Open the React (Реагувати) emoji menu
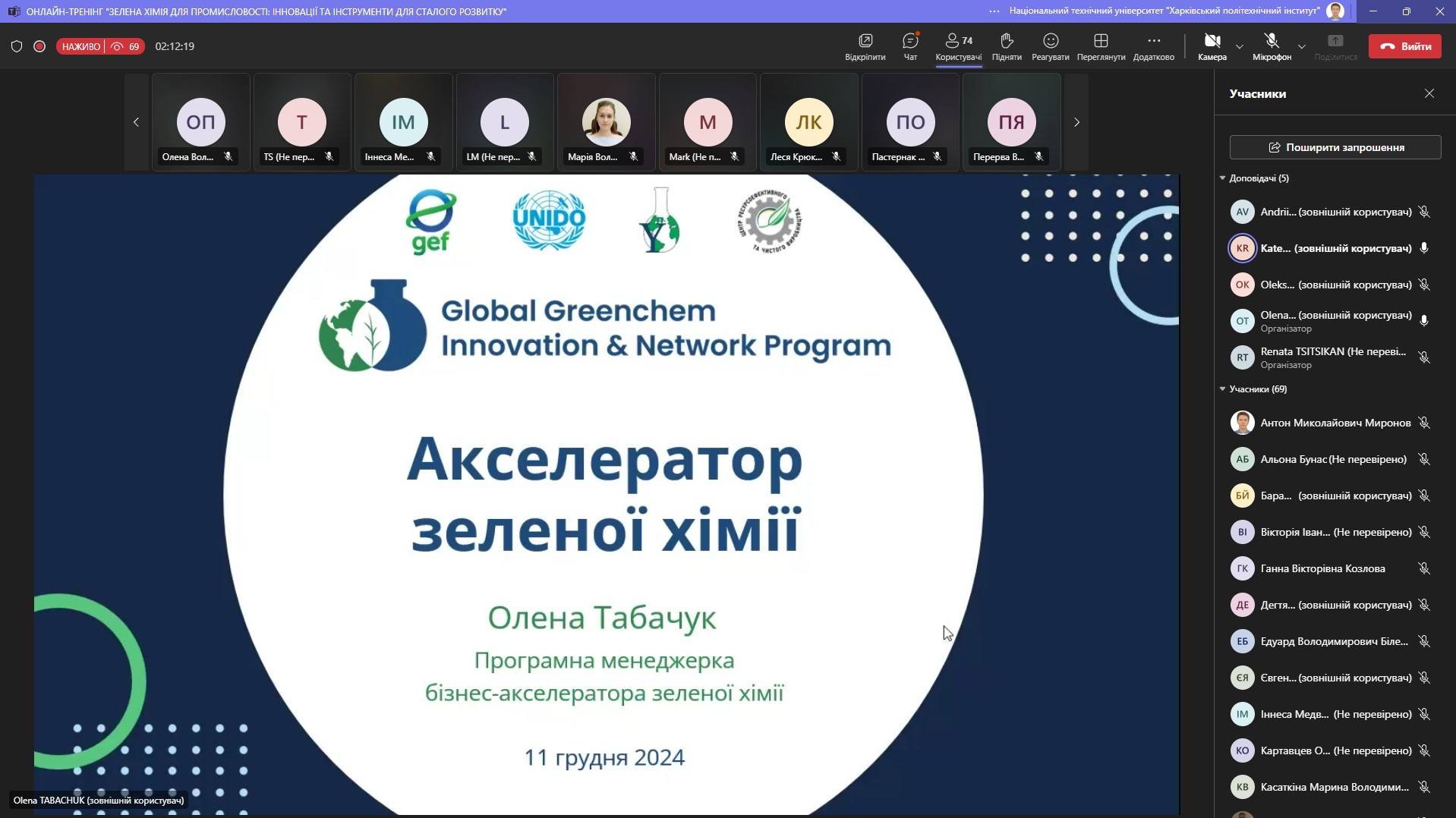The image size is (1456, 818). [x=1051, y=42]
